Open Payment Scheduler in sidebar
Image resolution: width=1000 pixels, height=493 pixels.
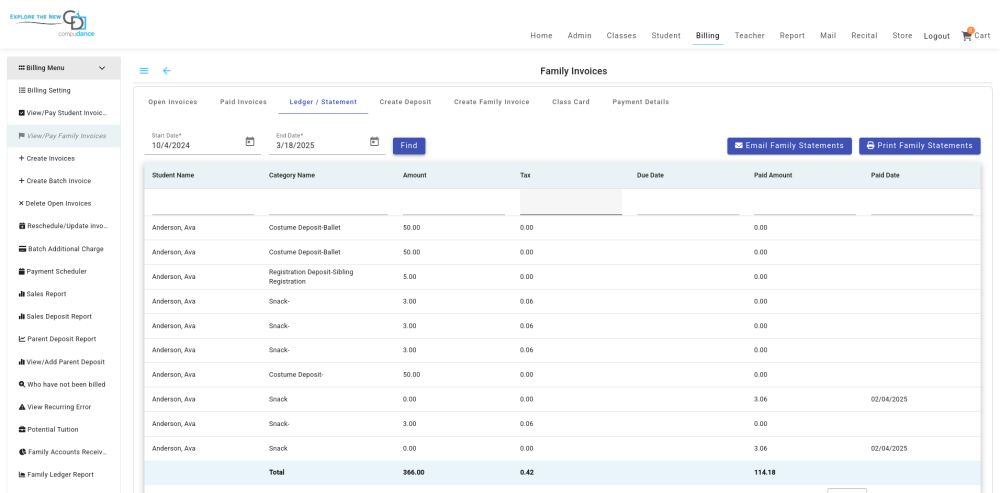(x=52, y=271)
